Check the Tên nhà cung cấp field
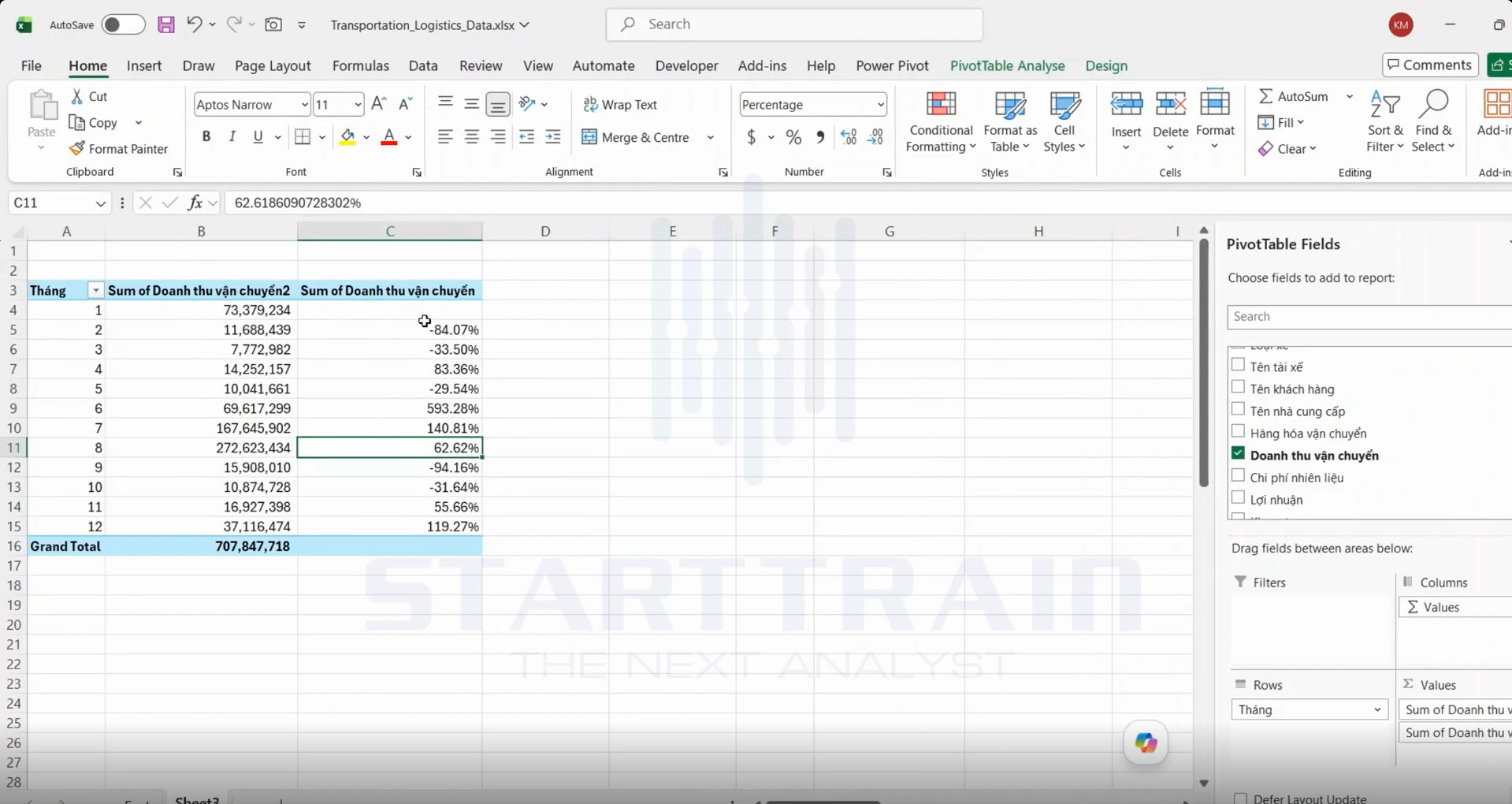The image size is (1512, 804). click(1238, 409)
